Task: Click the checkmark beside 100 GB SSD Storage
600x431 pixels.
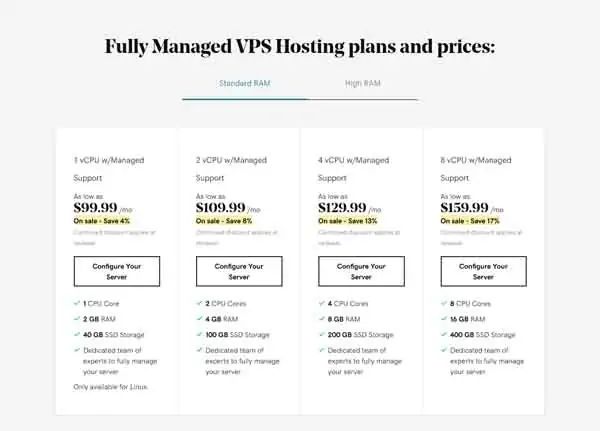Action: [199, 334]
